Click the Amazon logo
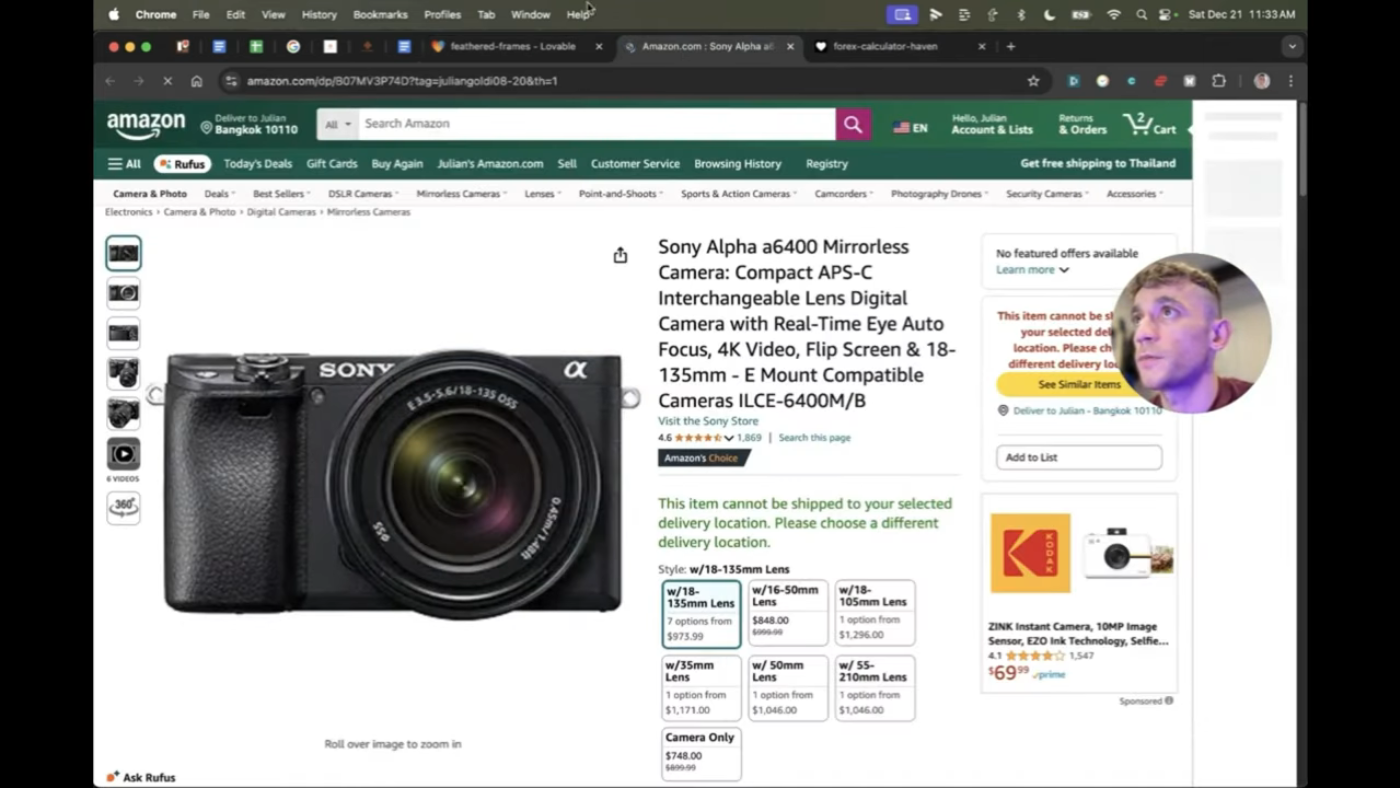The image size is (1400, 788). [146, 124]
